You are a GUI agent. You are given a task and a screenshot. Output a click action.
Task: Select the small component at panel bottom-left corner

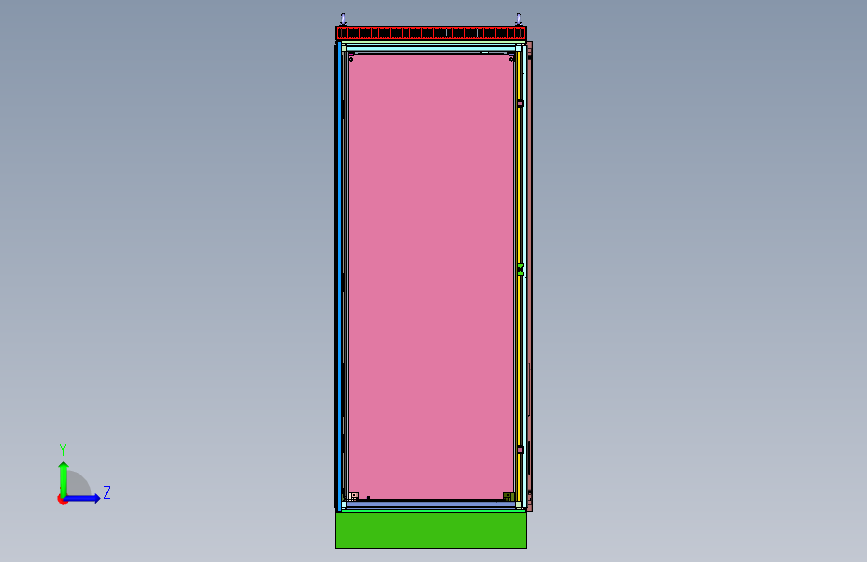tap(354, 496)
